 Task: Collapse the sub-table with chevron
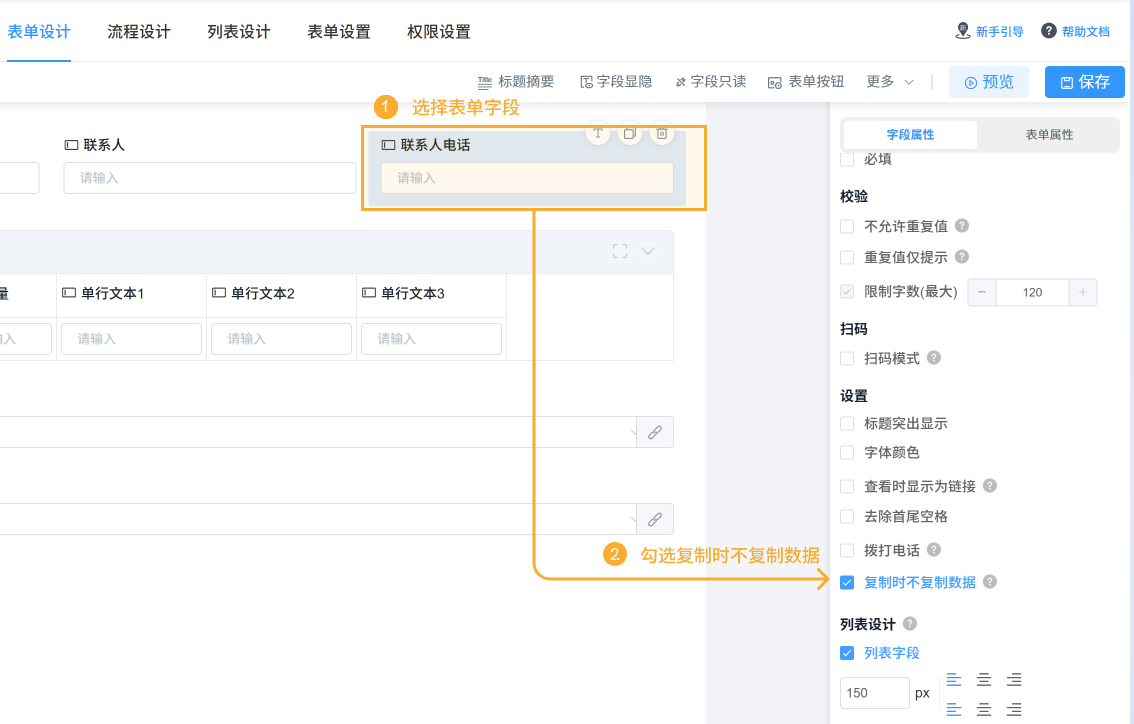point(648,251)
